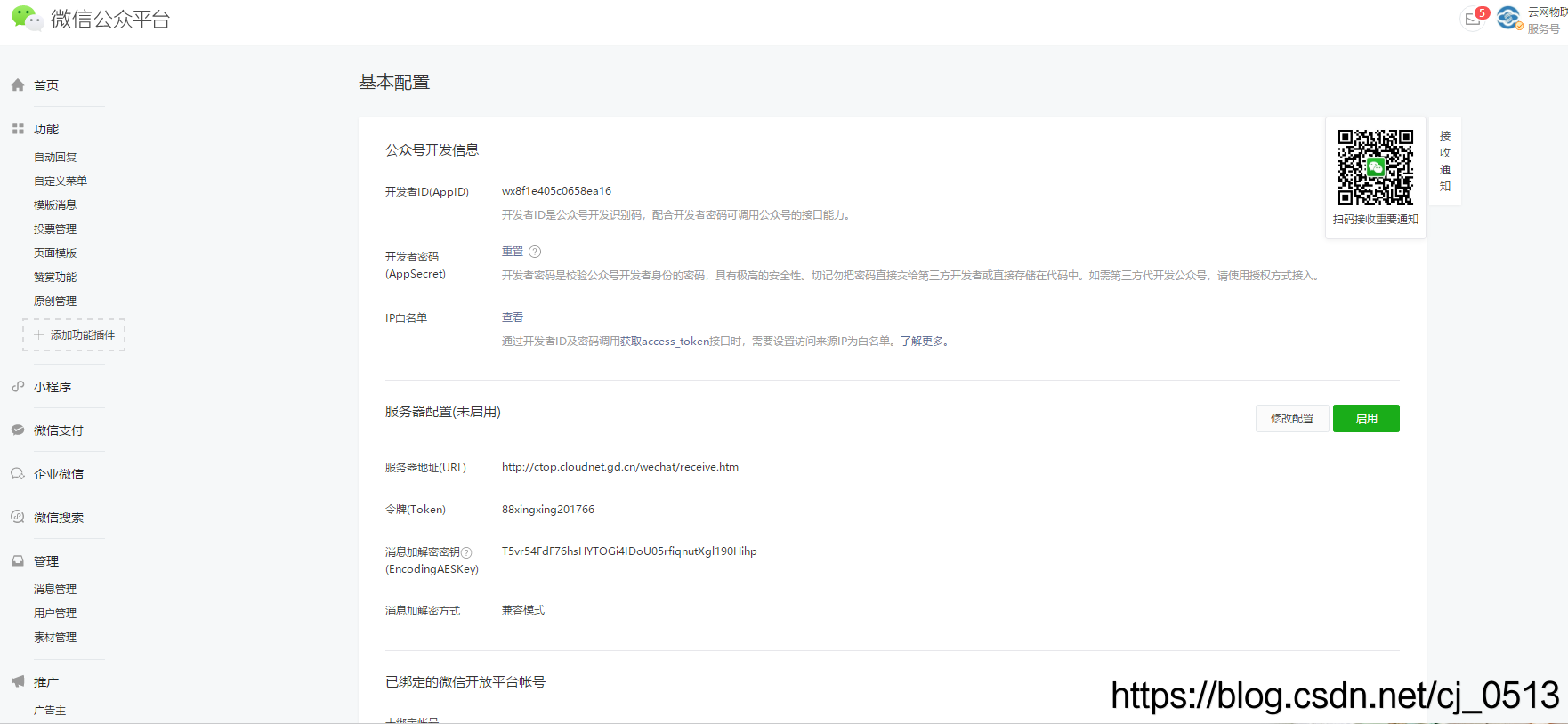Click the 微信公众平台 title text
Screen dimensions: 1568x724
point(110,19)
